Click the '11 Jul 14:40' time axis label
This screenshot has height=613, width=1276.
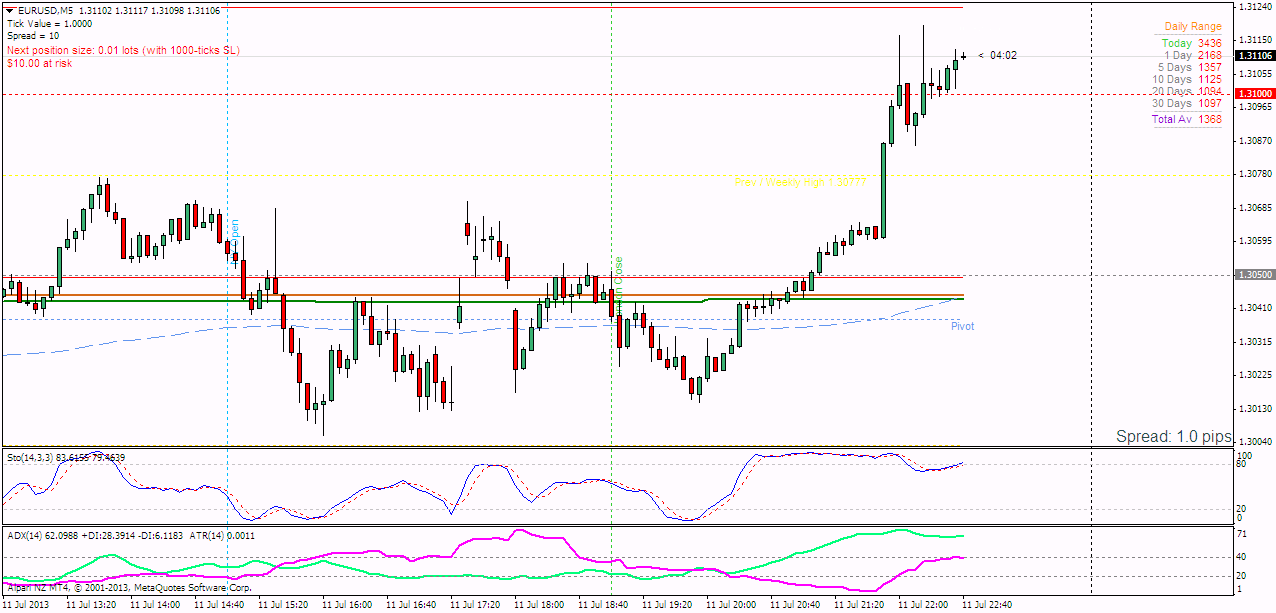click(218, 605)
